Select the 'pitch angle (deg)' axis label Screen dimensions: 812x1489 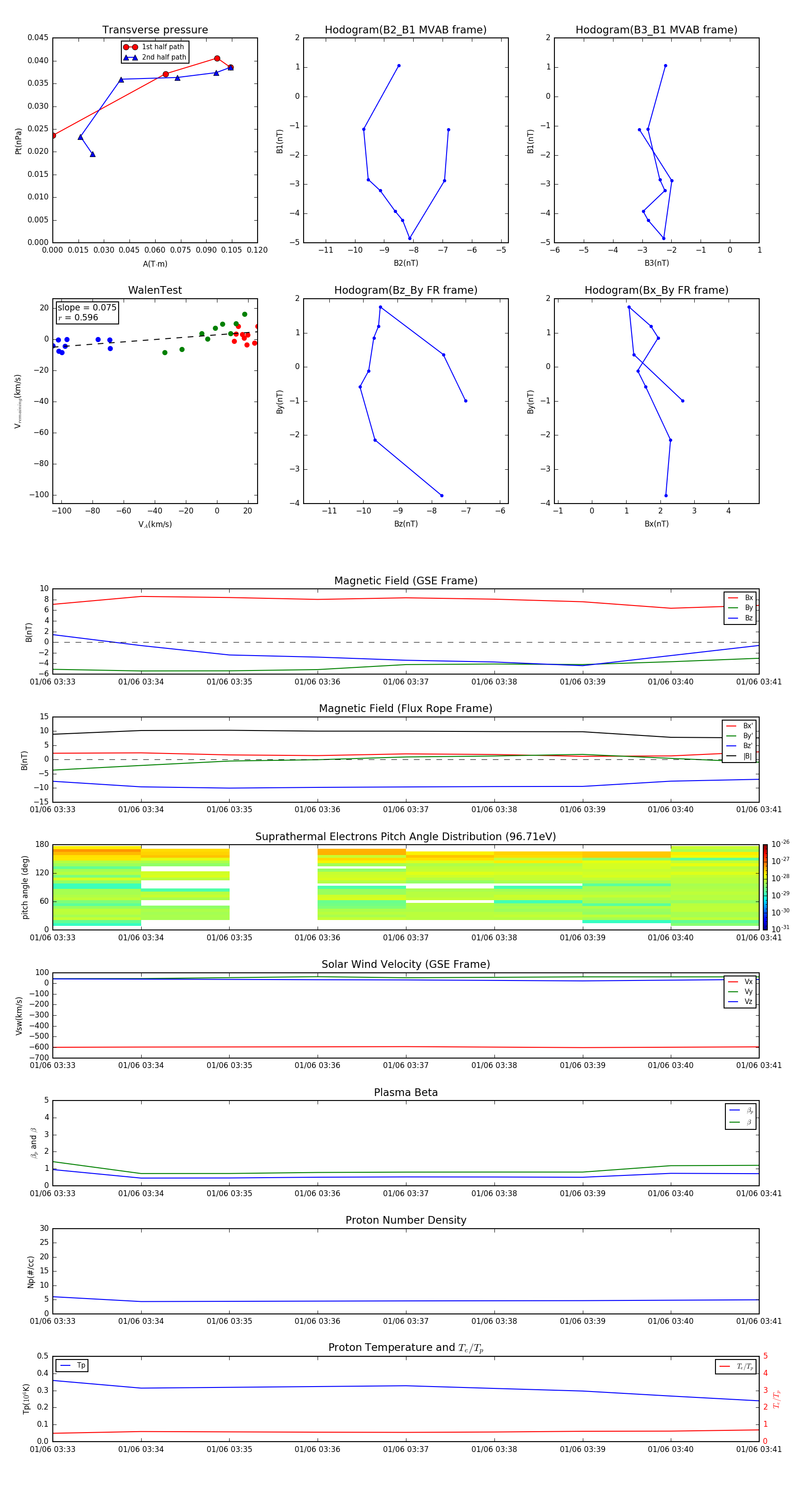(x=25, y=887)
